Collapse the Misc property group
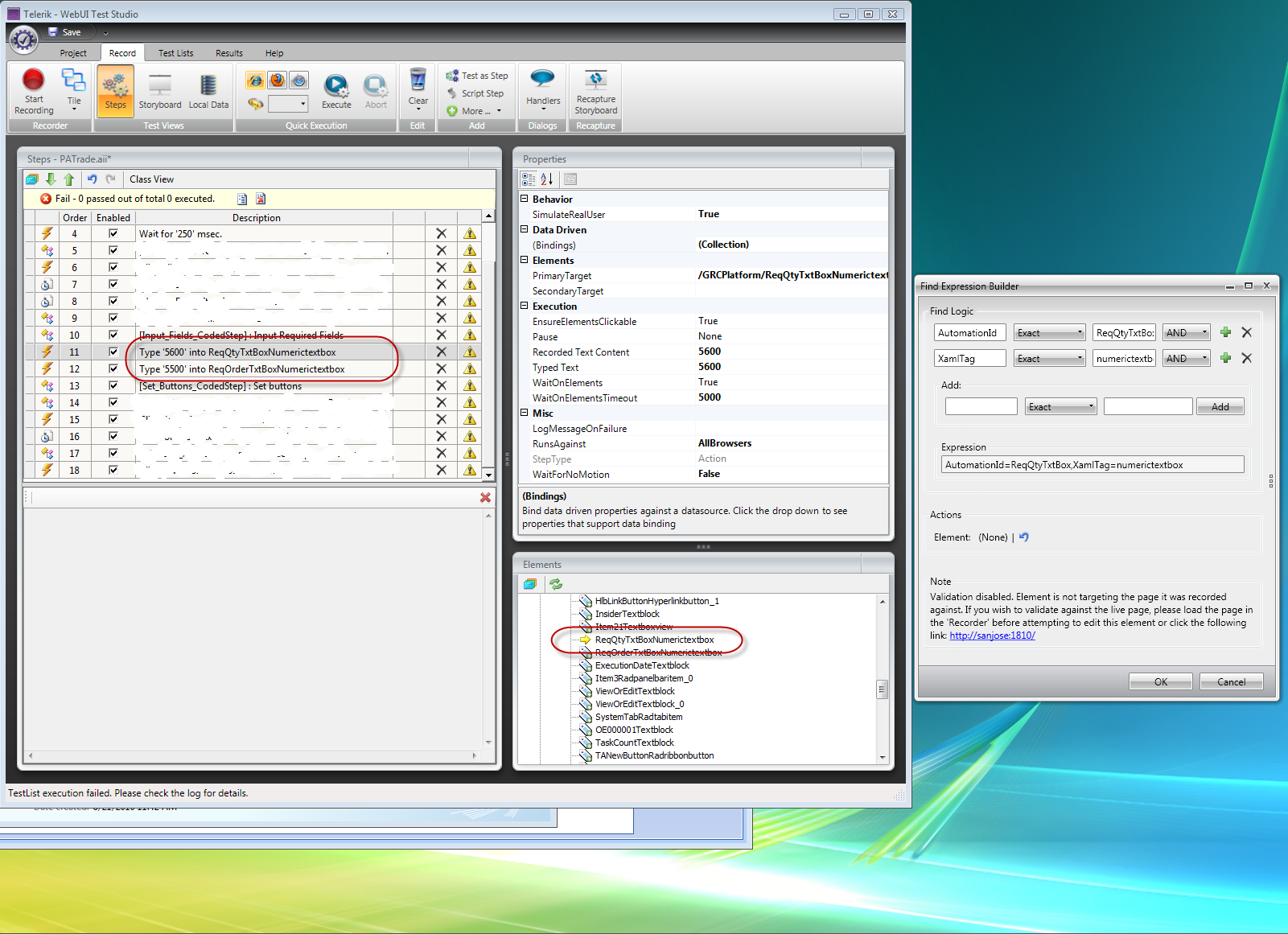The image size is (1288, 934). [525, 413]
